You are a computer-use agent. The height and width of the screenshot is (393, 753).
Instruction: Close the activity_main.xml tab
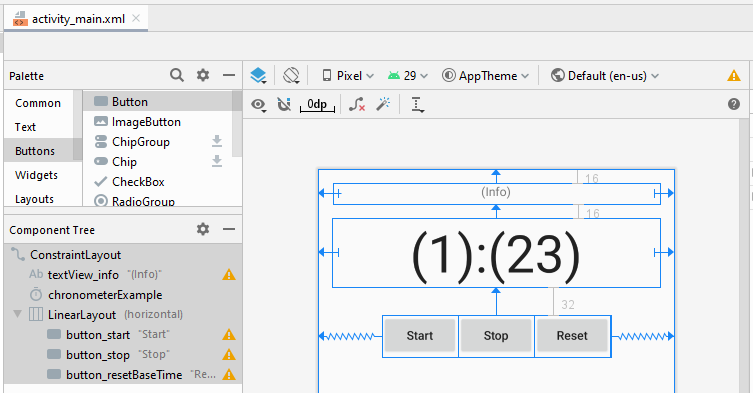(x=136, y=18)
